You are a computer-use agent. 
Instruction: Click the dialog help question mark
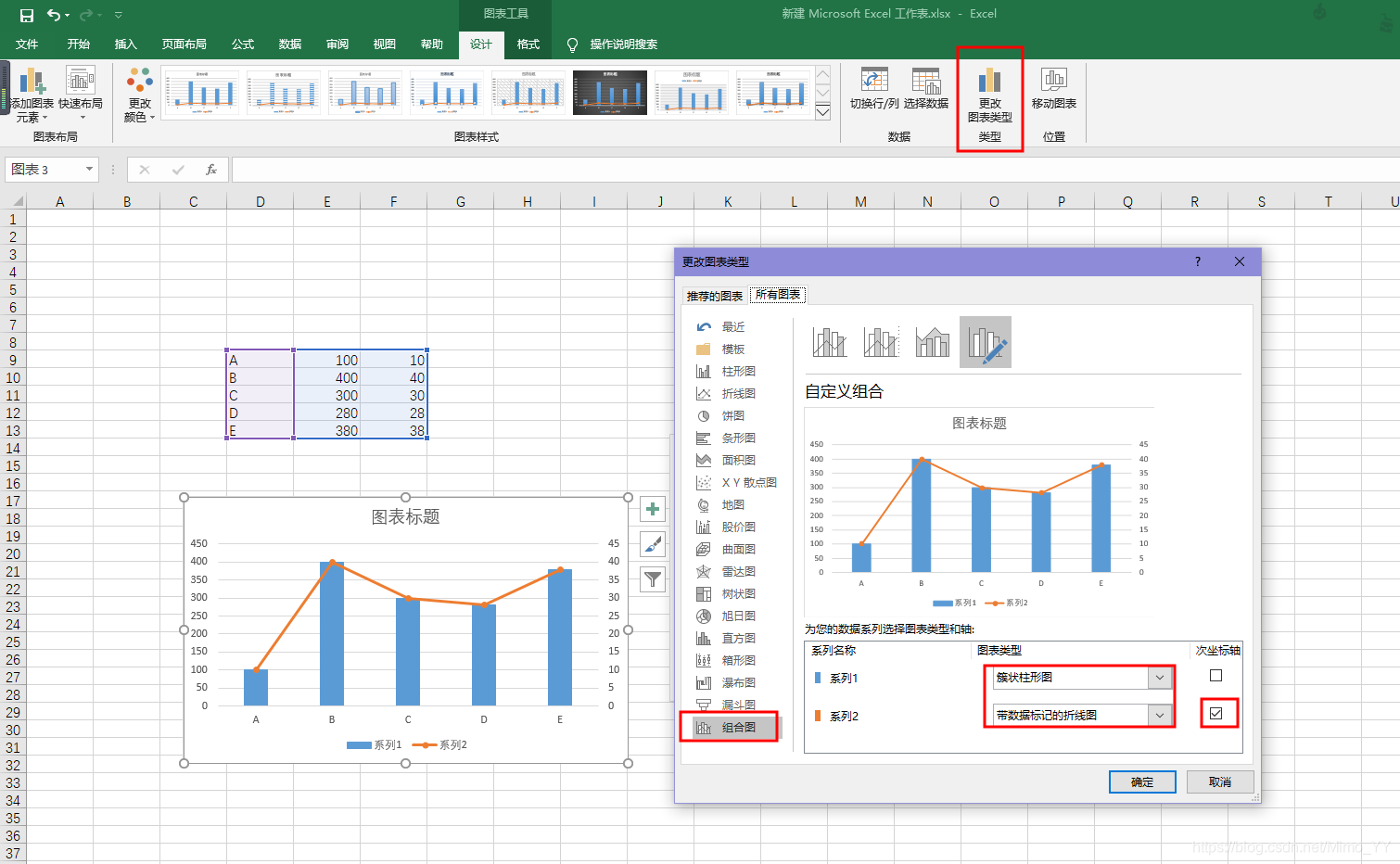pyautogui.click(x=1198, y=262)
